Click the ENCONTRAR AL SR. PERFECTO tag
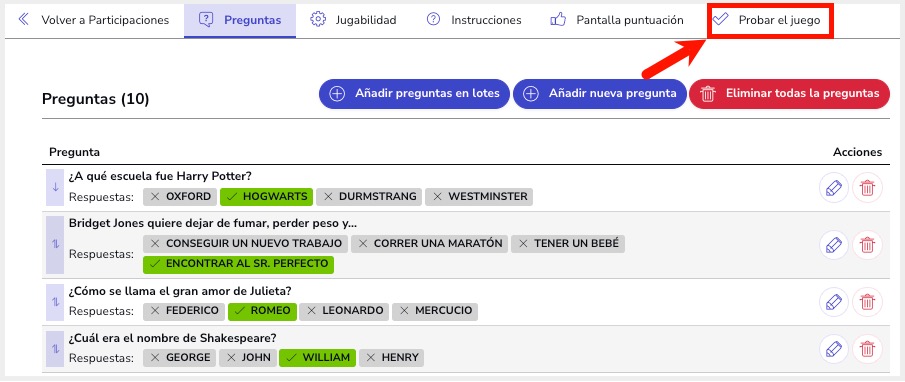 (238, 264)
